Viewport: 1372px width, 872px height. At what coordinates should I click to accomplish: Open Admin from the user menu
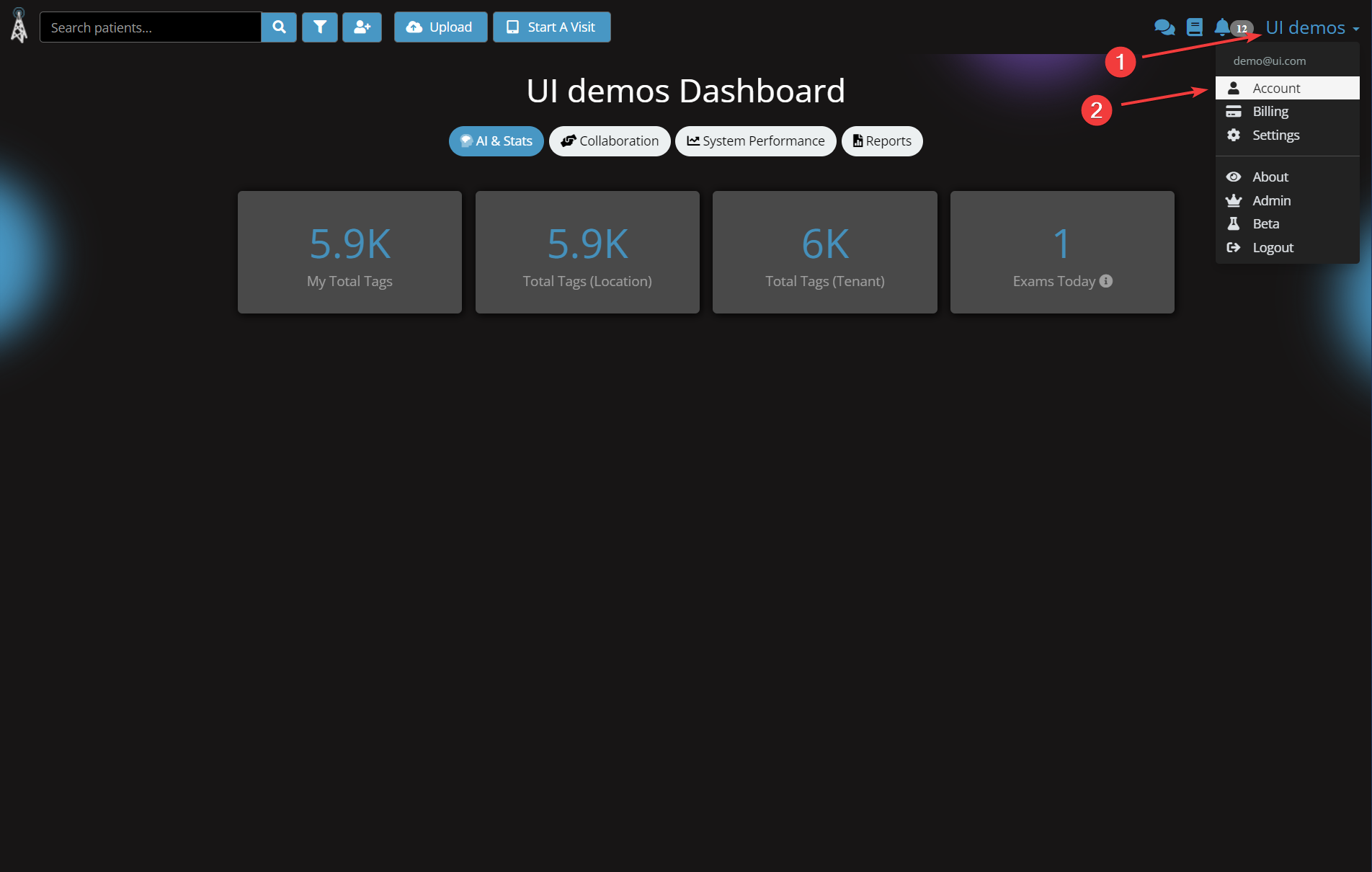point(1288,201)
